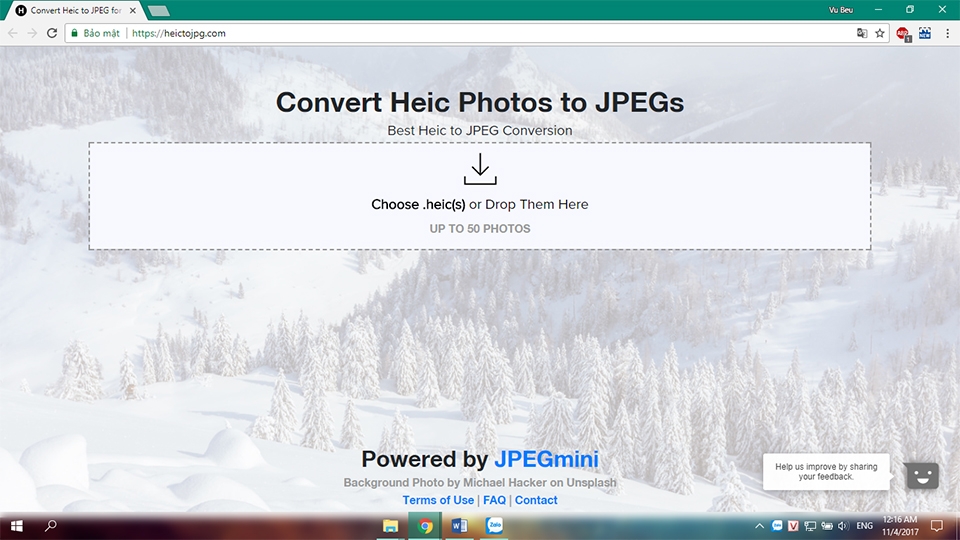Open Chrome's three-dot menu
960x540 pixels.
[947, 33]
